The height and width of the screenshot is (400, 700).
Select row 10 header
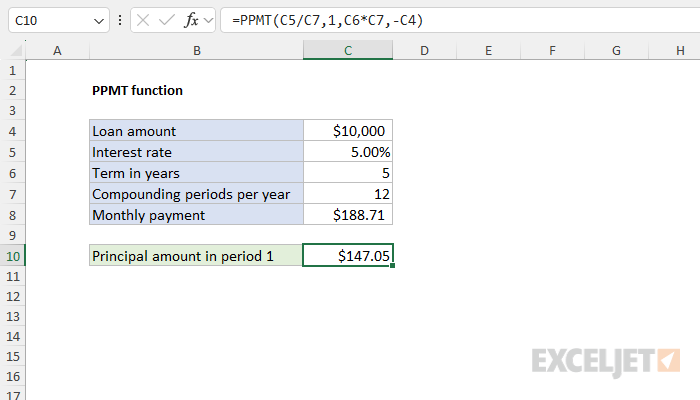12,256
